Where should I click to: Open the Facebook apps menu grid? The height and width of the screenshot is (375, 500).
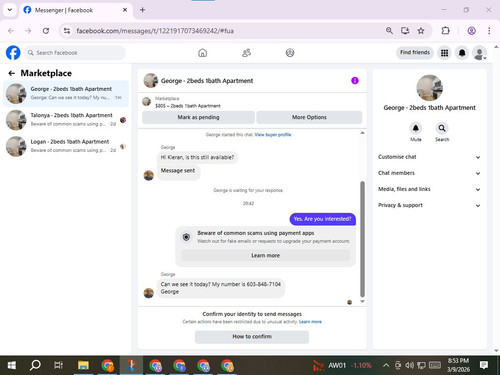coord(444,53)
